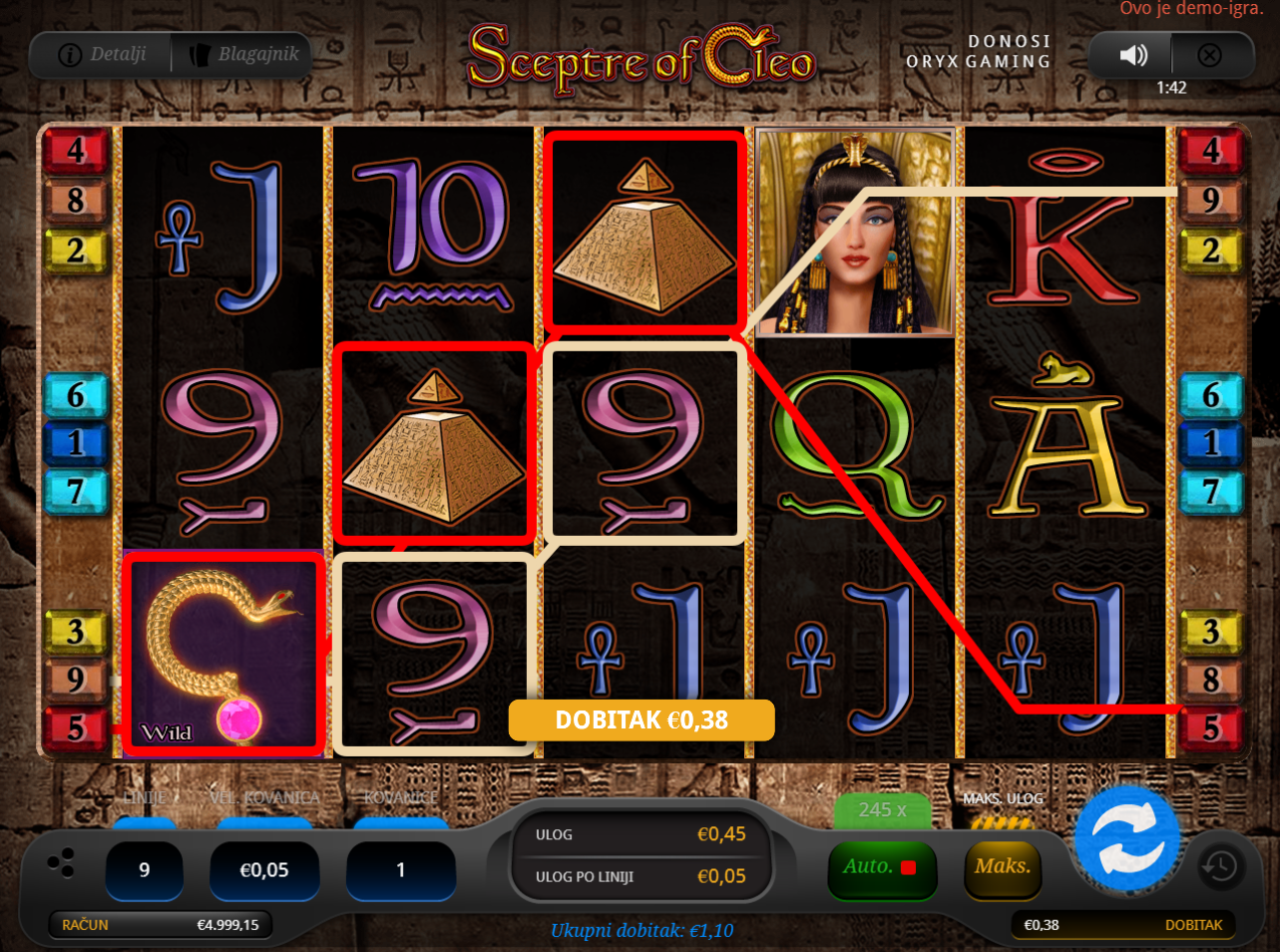Change the coins value showing 1
The height and width of the screenshot is (952, 1280).
coord(401,870)
